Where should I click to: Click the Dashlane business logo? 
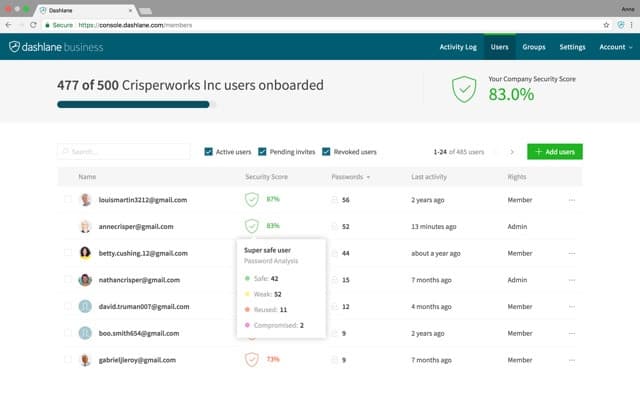pyautogui.click(x=56, y=47)
